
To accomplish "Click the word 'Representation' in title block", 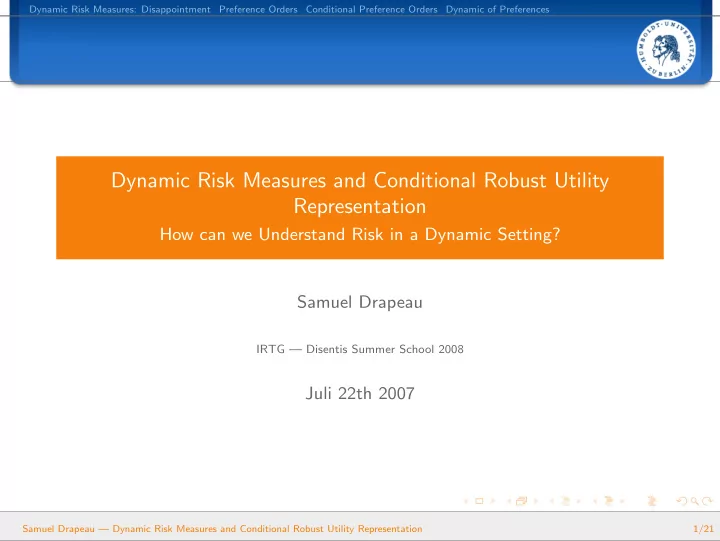I will (x=360, y=206).
